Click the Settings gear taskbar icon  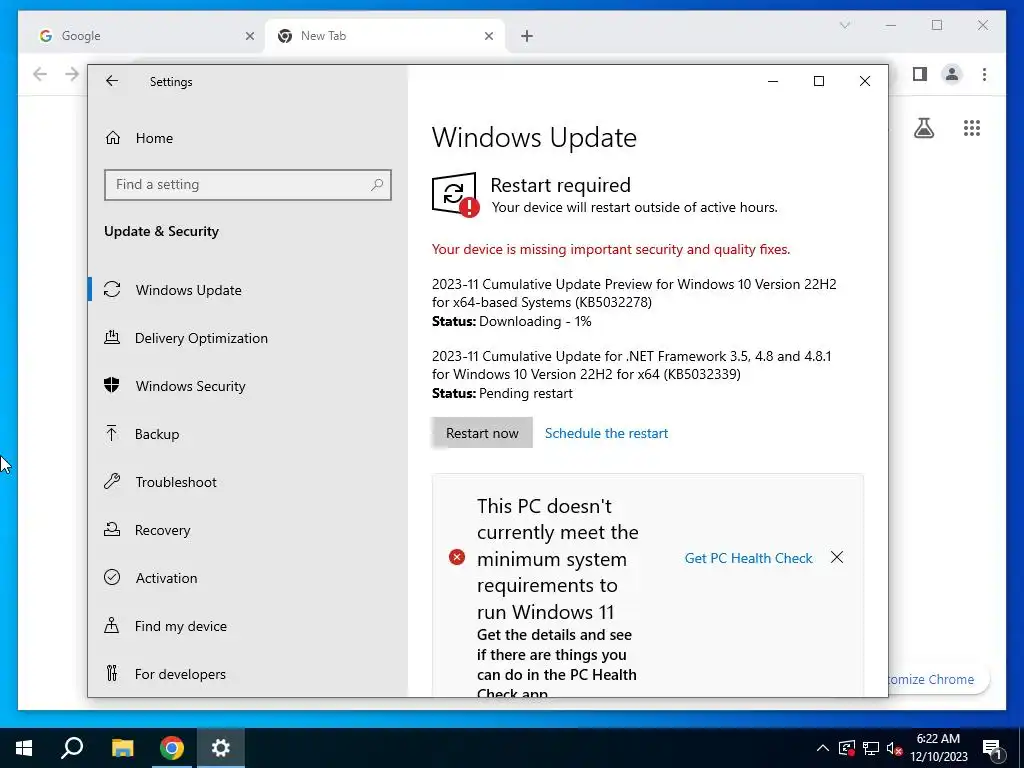coord(221,748)
